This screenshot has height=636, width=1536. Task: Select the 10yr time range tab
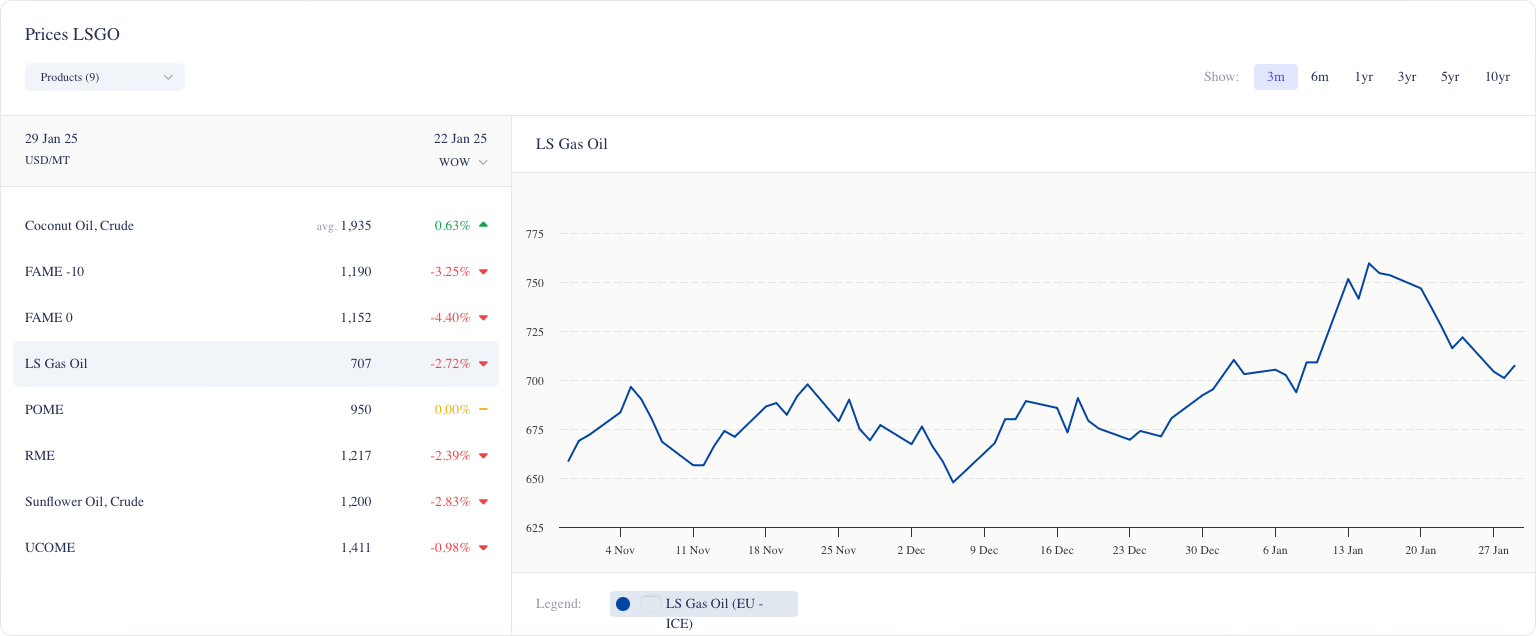tap(1497, 76)
